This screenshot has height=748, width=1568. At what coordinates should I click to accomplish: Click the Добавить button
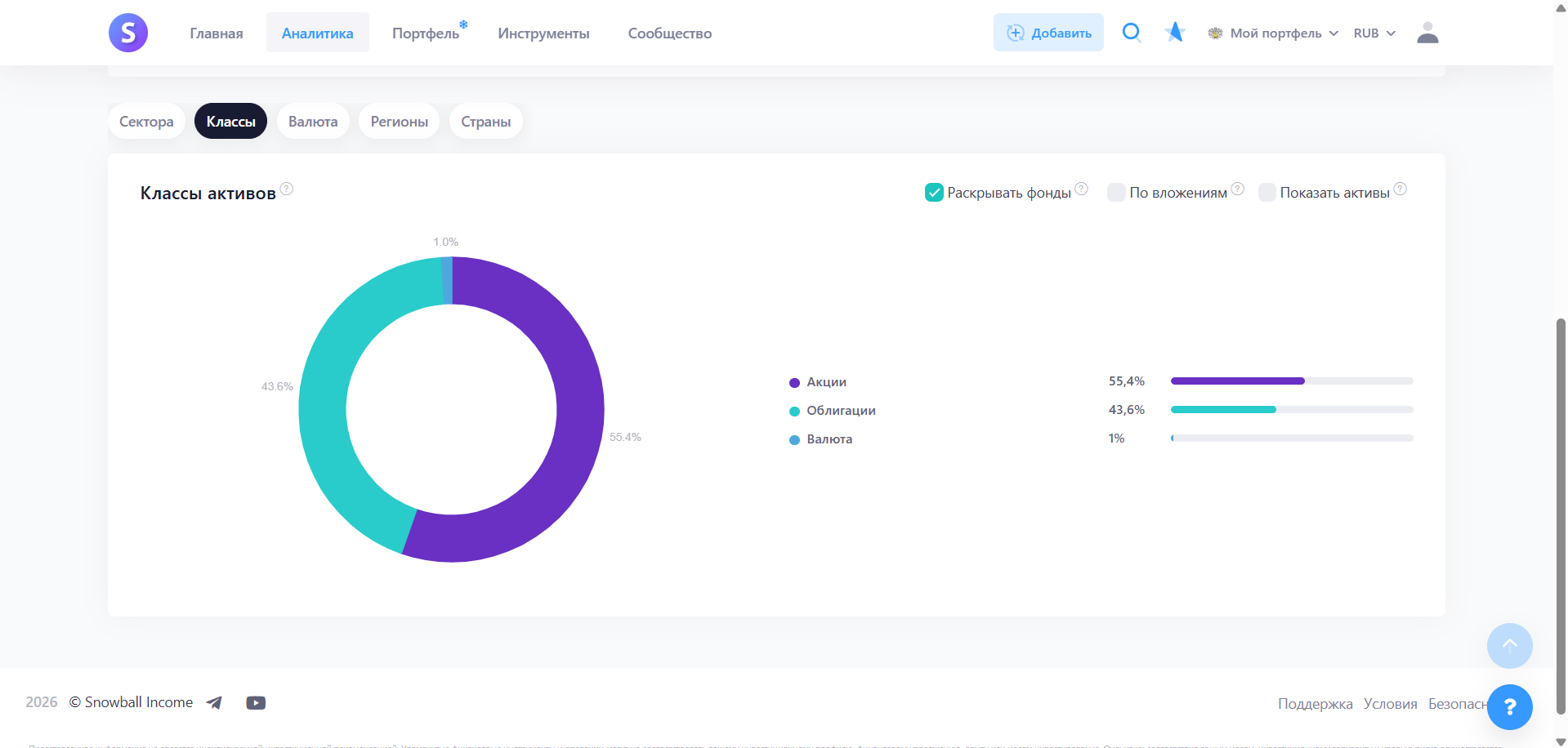1048,33
